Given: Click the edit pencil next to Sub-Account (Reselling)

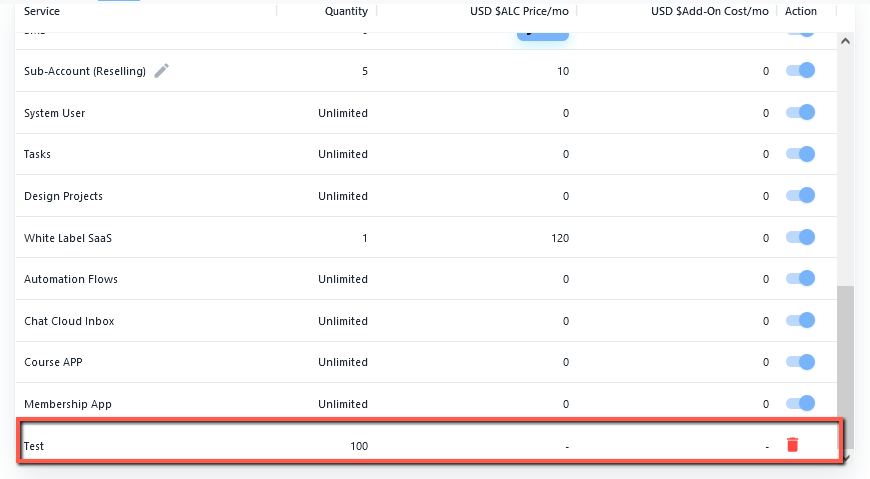Looking at the screenshot, I should point(162,71).
